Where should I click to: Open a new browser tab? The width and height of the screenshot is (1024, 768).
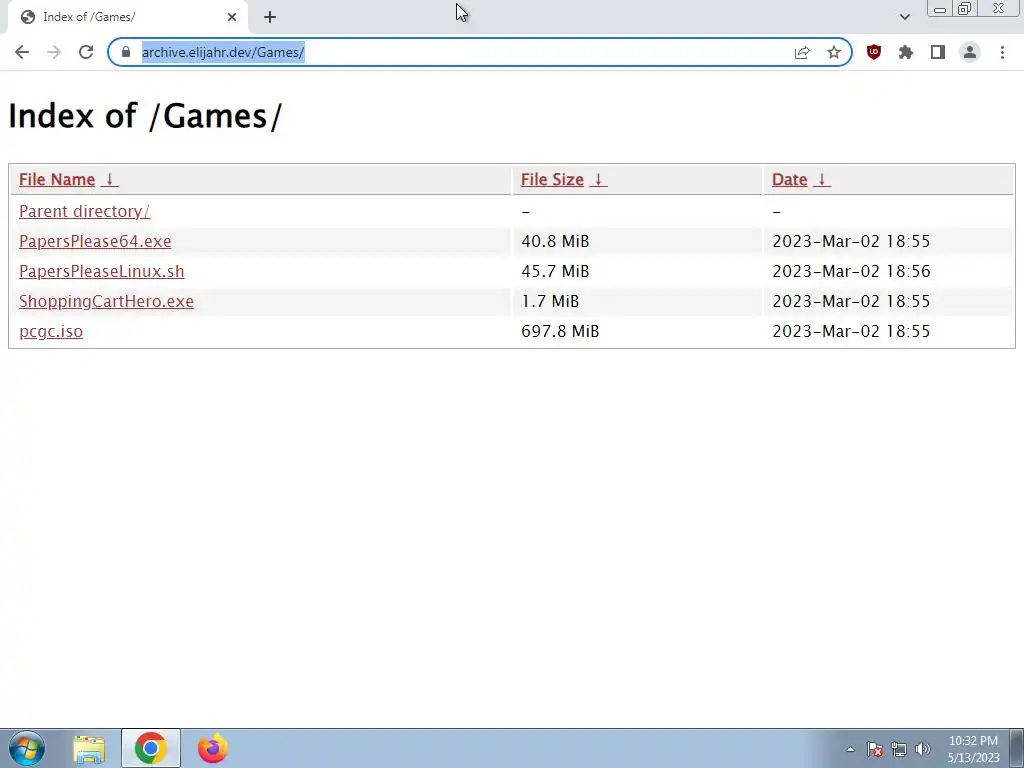click(x=270, y=17)
